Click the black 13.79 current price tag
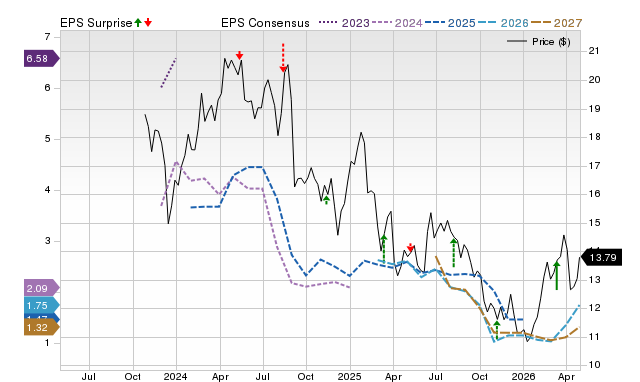640x382 pixels. point(601,258)
